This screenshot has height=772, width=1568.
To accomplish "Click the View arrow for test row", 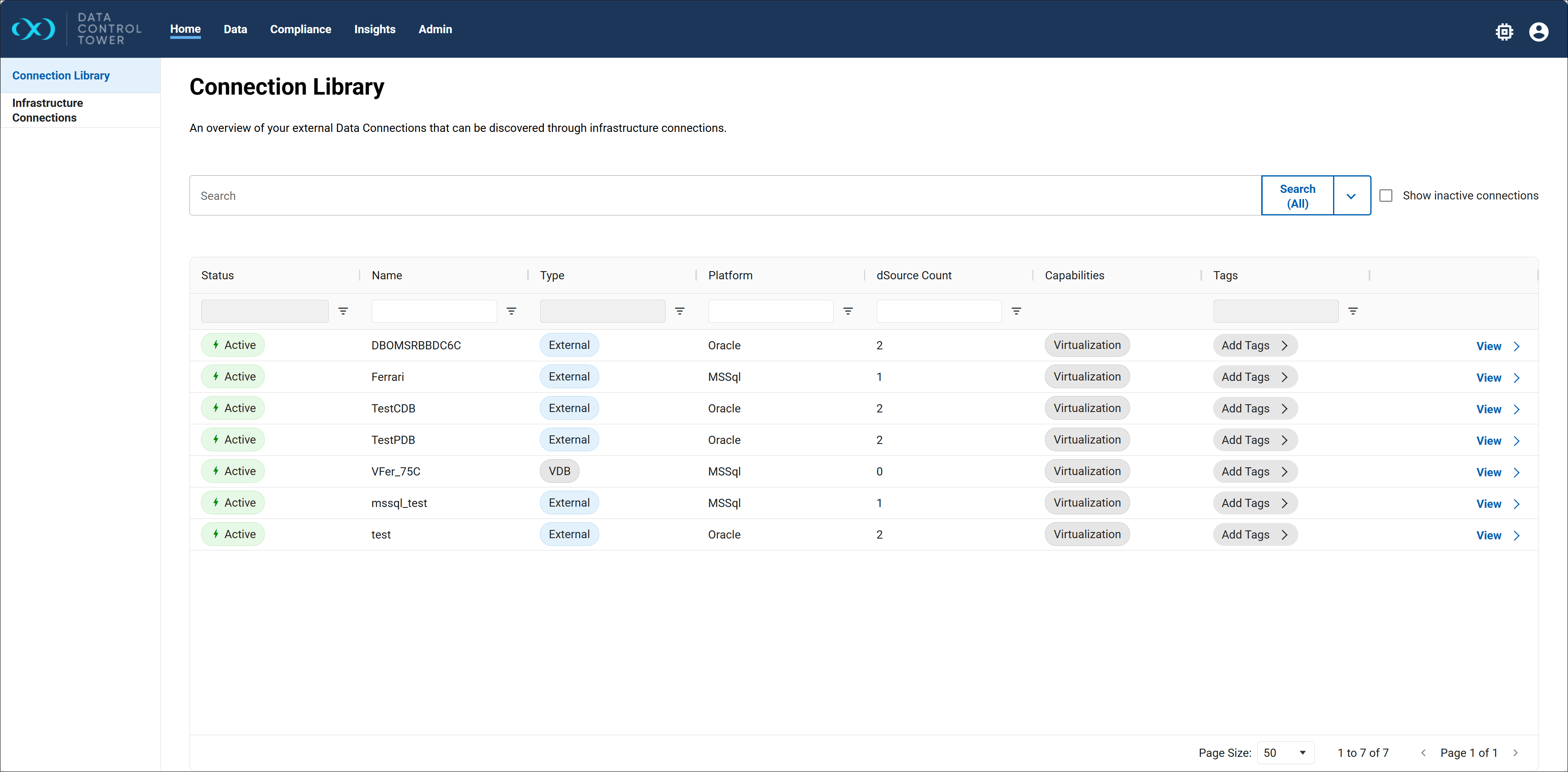I will point(1516,536).
